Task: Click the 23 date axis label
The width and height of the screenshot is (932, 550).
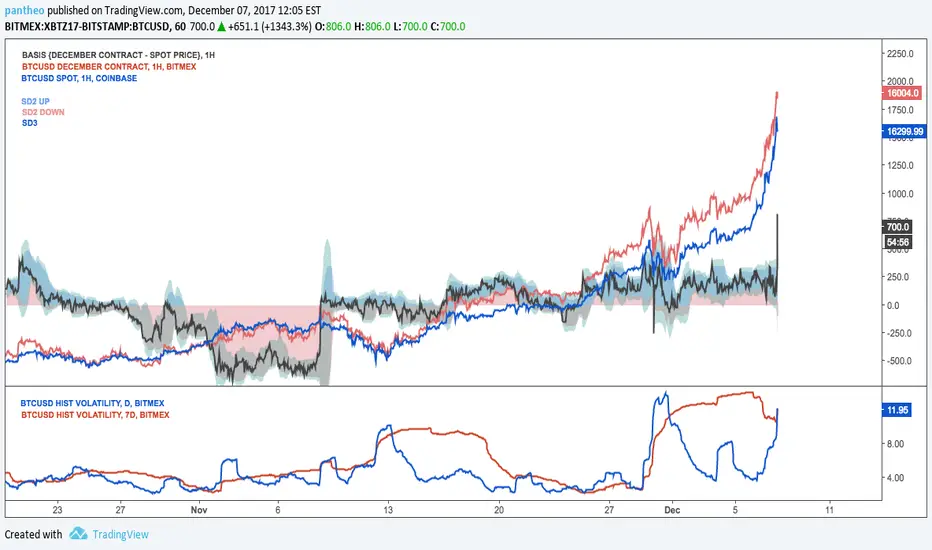Action: point(57,510)
